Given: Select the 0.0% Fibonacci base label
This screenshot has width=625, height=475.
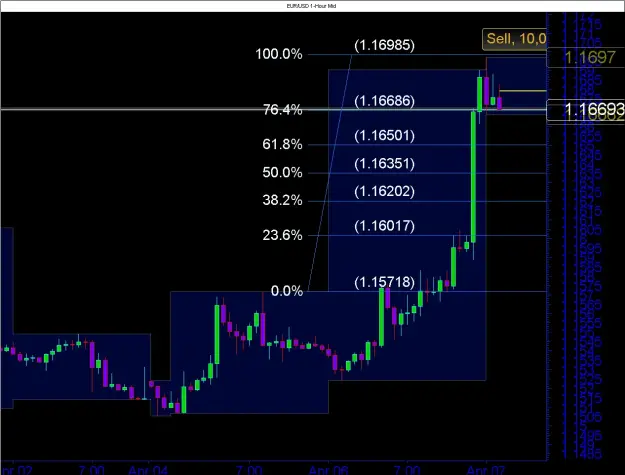Looking at the screenshot, I should tap(287, 291).
